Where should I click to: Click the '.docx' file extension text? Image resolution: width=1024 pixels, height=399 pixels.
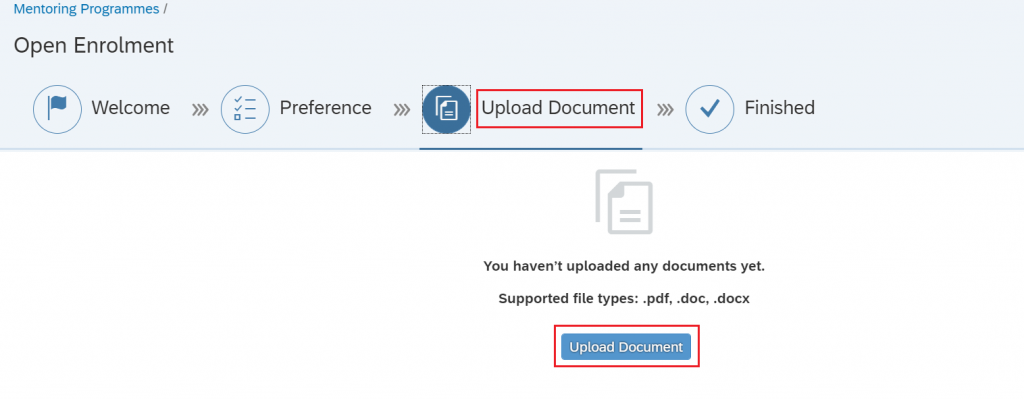click(x=732, y=299)
